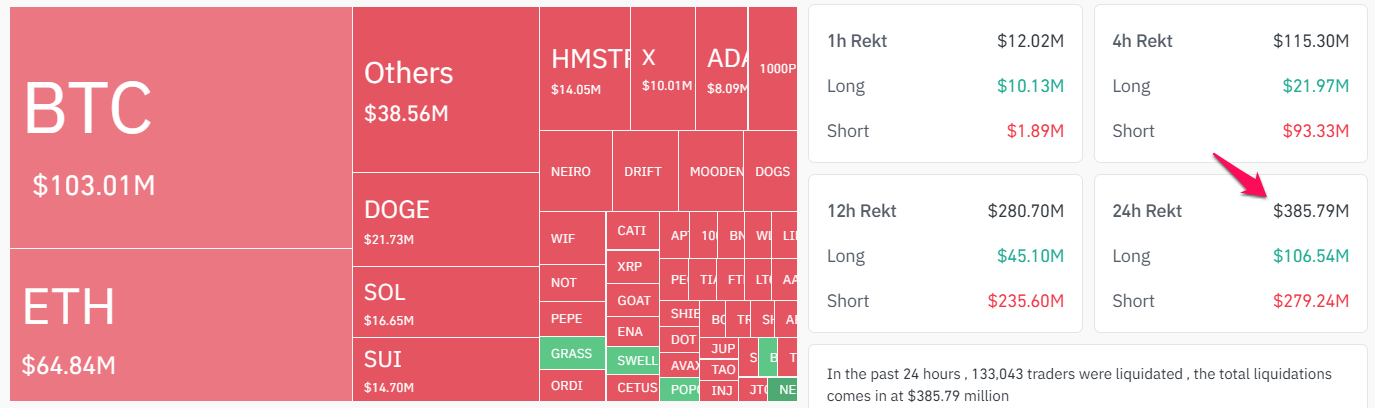Image resolution: width=1375 pixels, height=408 pixels.
Task: Click the DRIFT tile
Action: click(643, 171)
